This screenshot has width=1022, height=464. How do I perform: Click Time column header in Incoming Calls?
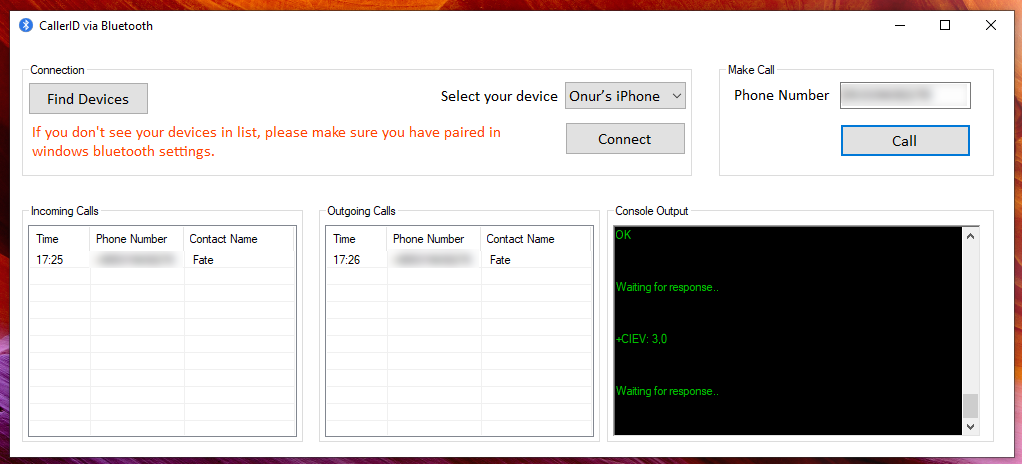click(48, 239)
